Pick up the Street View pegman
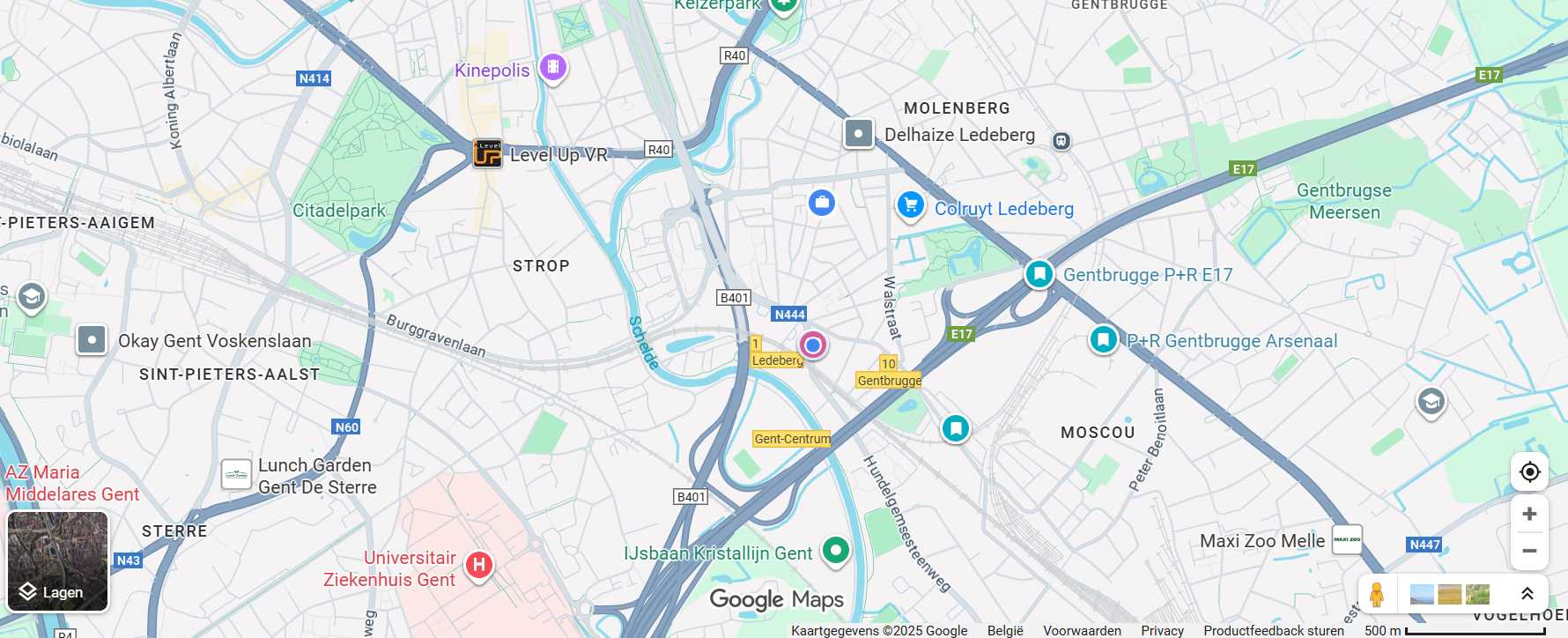 (x=1376, y=594)
